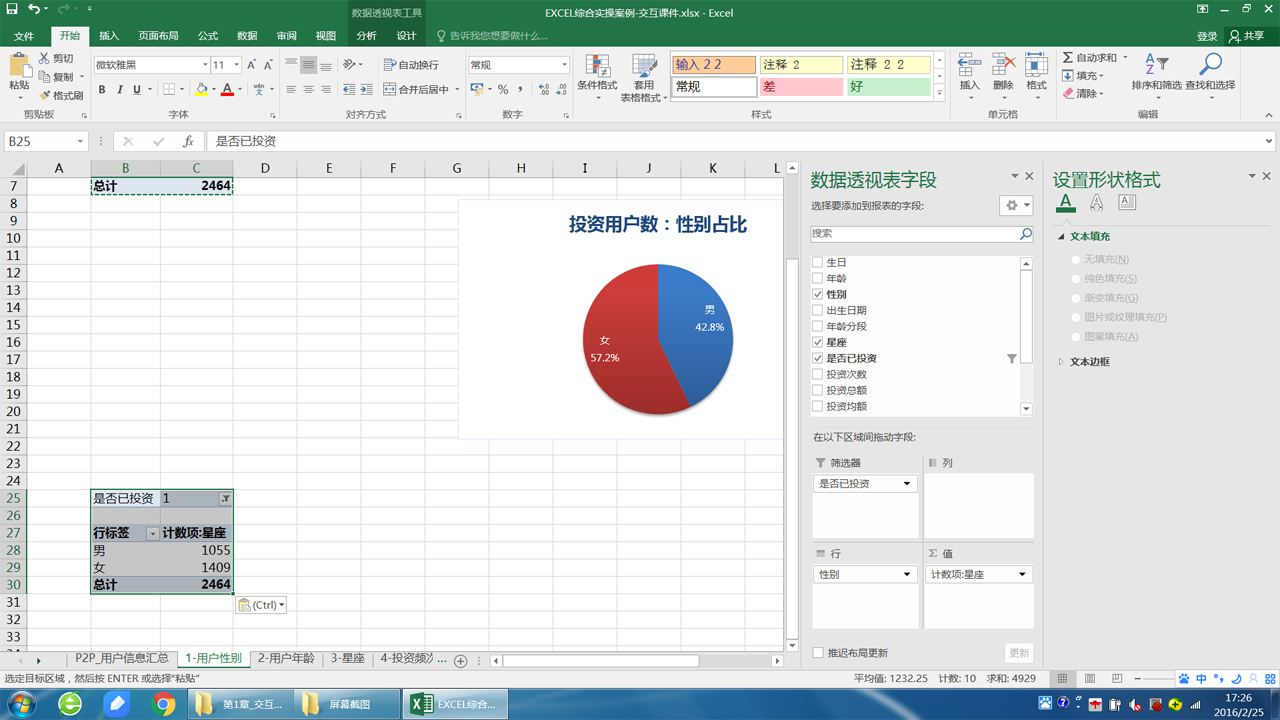
Task: Switch to sheet 2-用户年龄
Action: pos(286,659)
